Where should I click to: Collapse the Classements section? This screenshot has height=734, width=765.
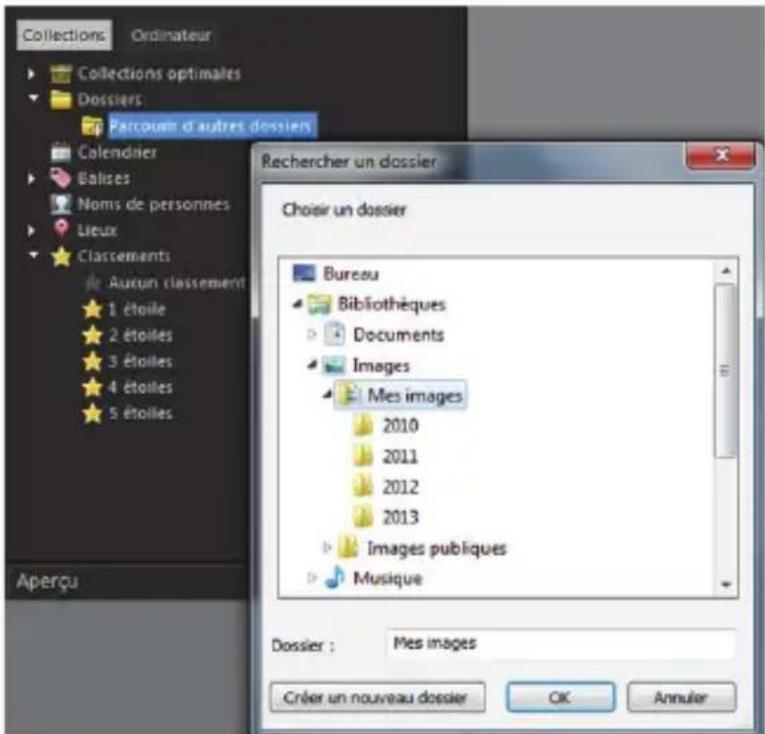[x=33, y=255]
